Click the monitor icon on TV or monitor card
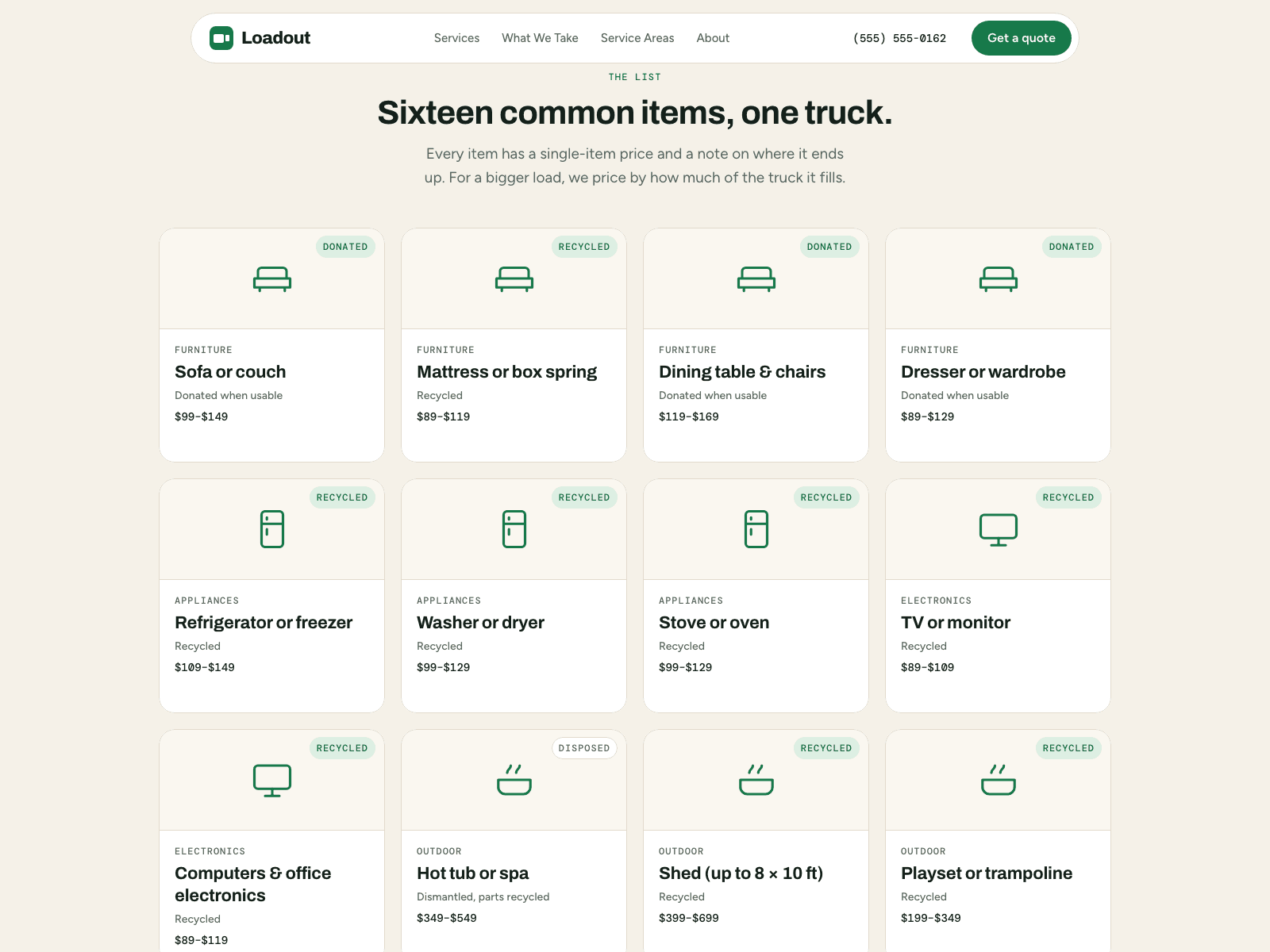Image resolution: width=1270 pixels, height=952 pixels. [x=999, y=530]
